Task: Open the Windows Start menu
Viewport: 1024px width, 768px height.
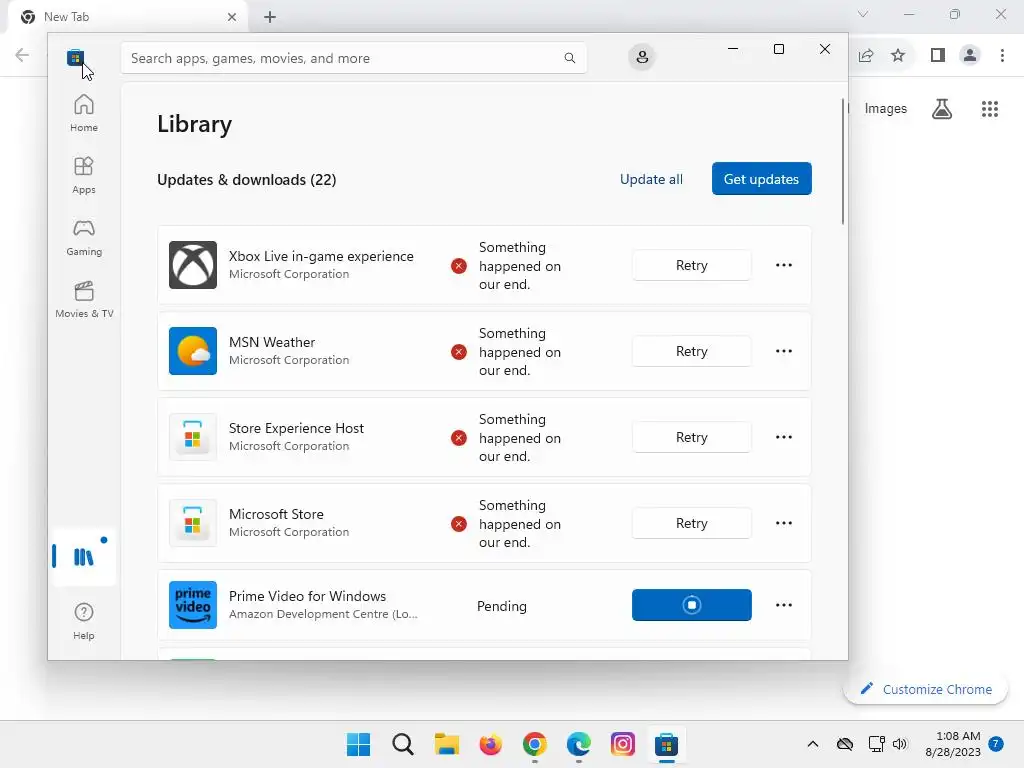Action: coord(359,744)
